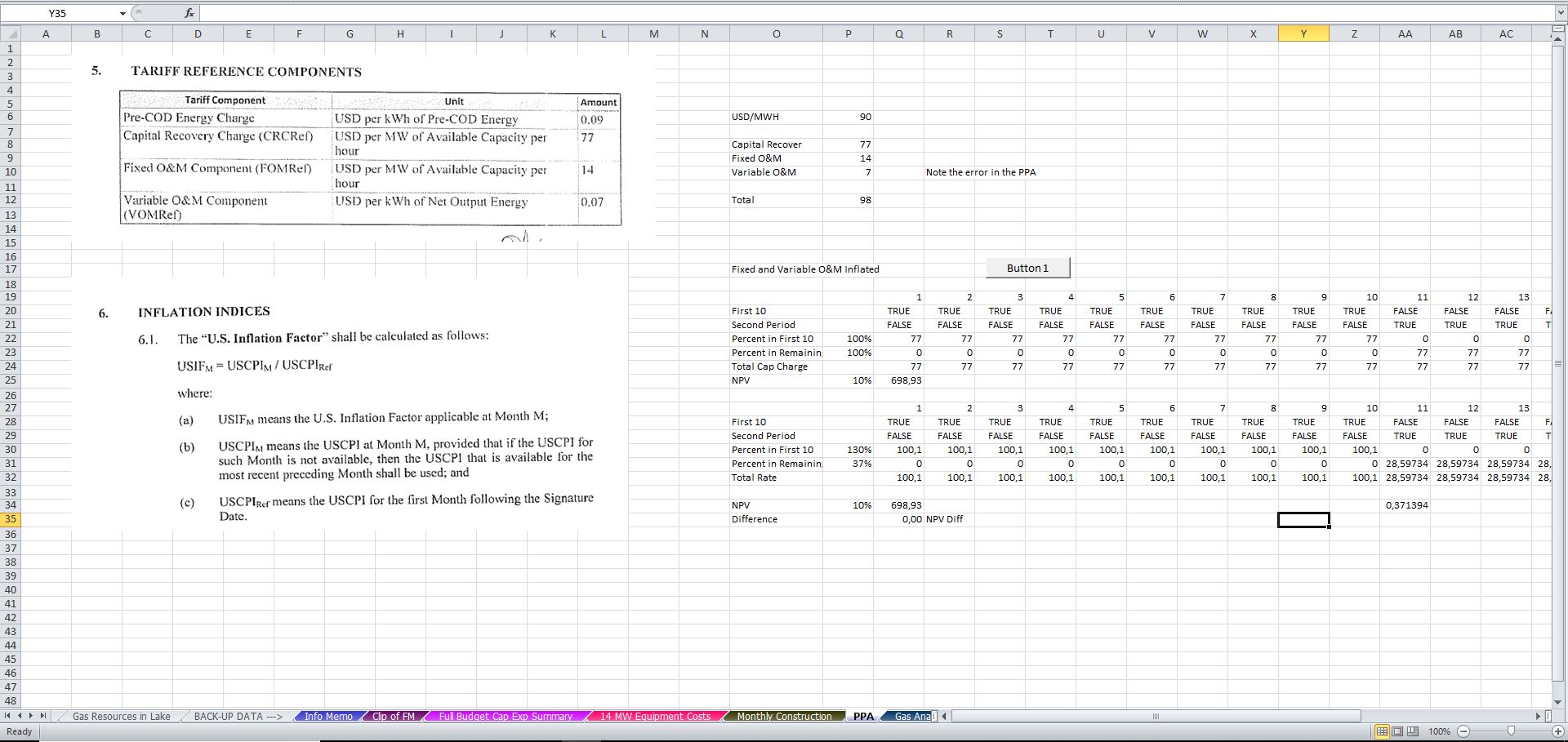Switch to Page Break Preview view
Image resolution: width=1568 pixels, height=742 pixels.
coord(1411,731)
